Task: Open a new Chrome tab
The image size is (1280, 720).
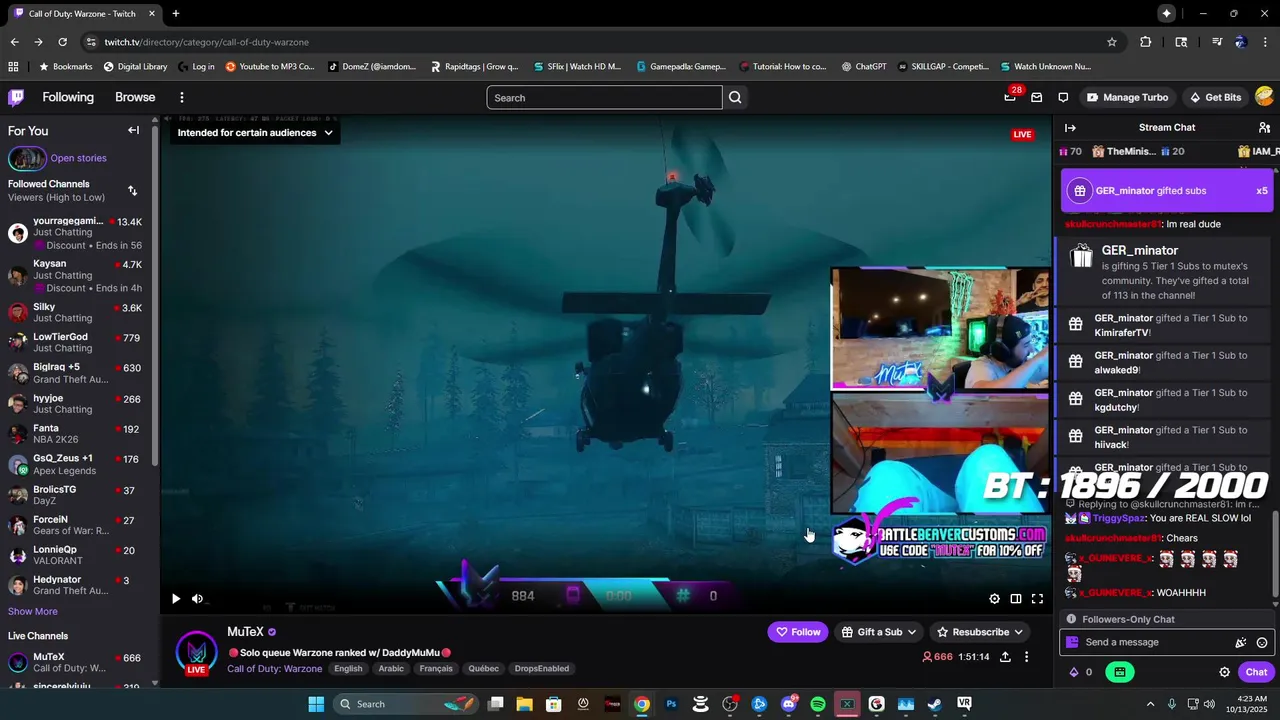Action: pyautogui.click(x=176, y=14)
